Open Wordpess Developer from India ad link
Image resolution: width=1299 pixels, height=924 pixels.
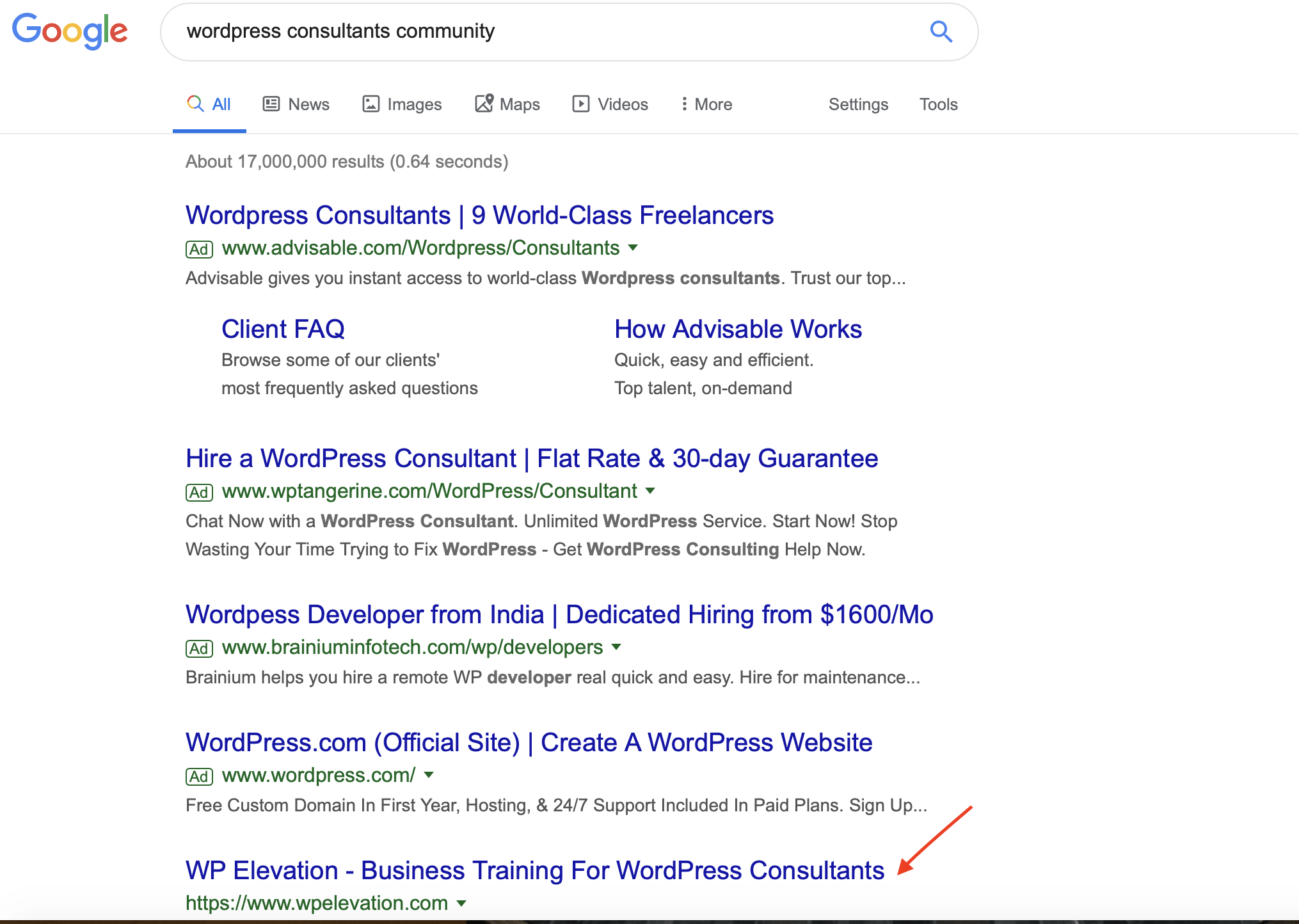(x=559, y=615)
